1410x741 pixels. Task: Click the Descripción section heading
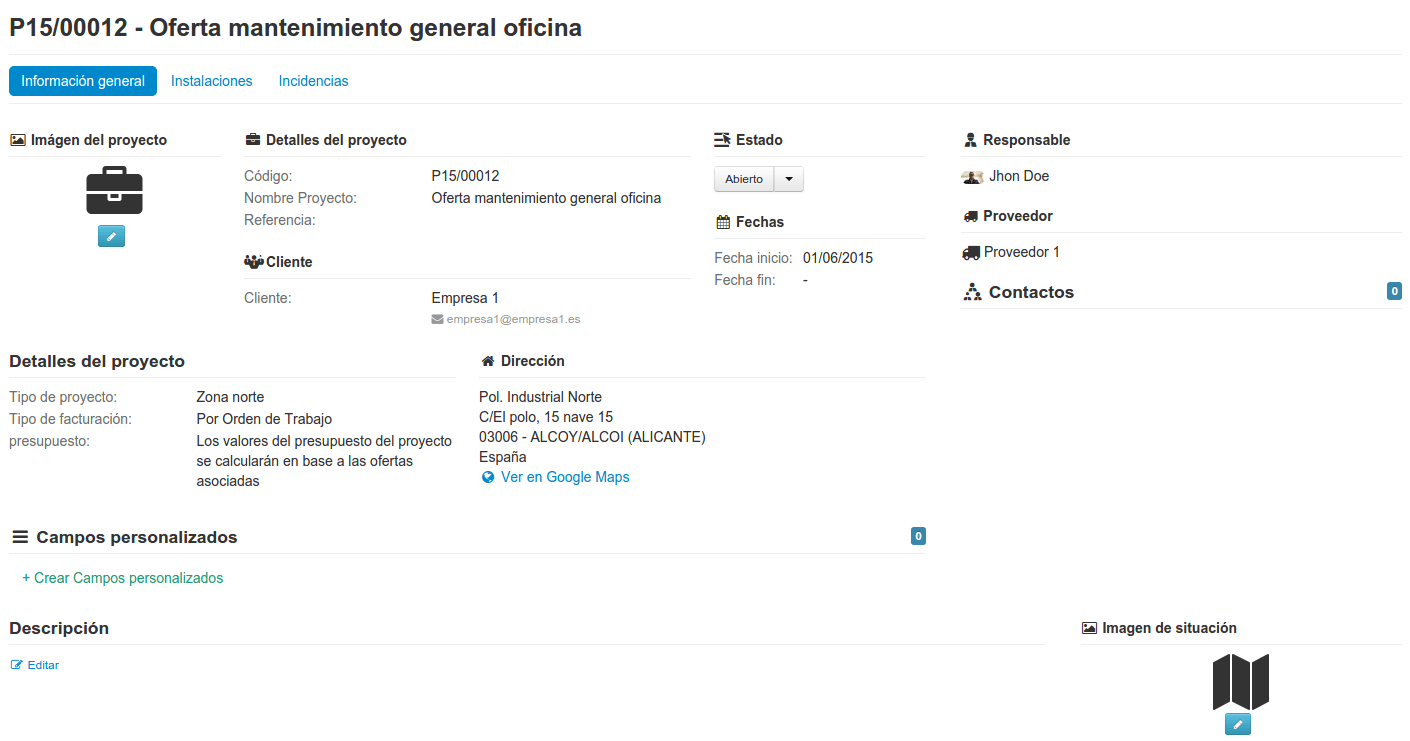coord(59,628)
